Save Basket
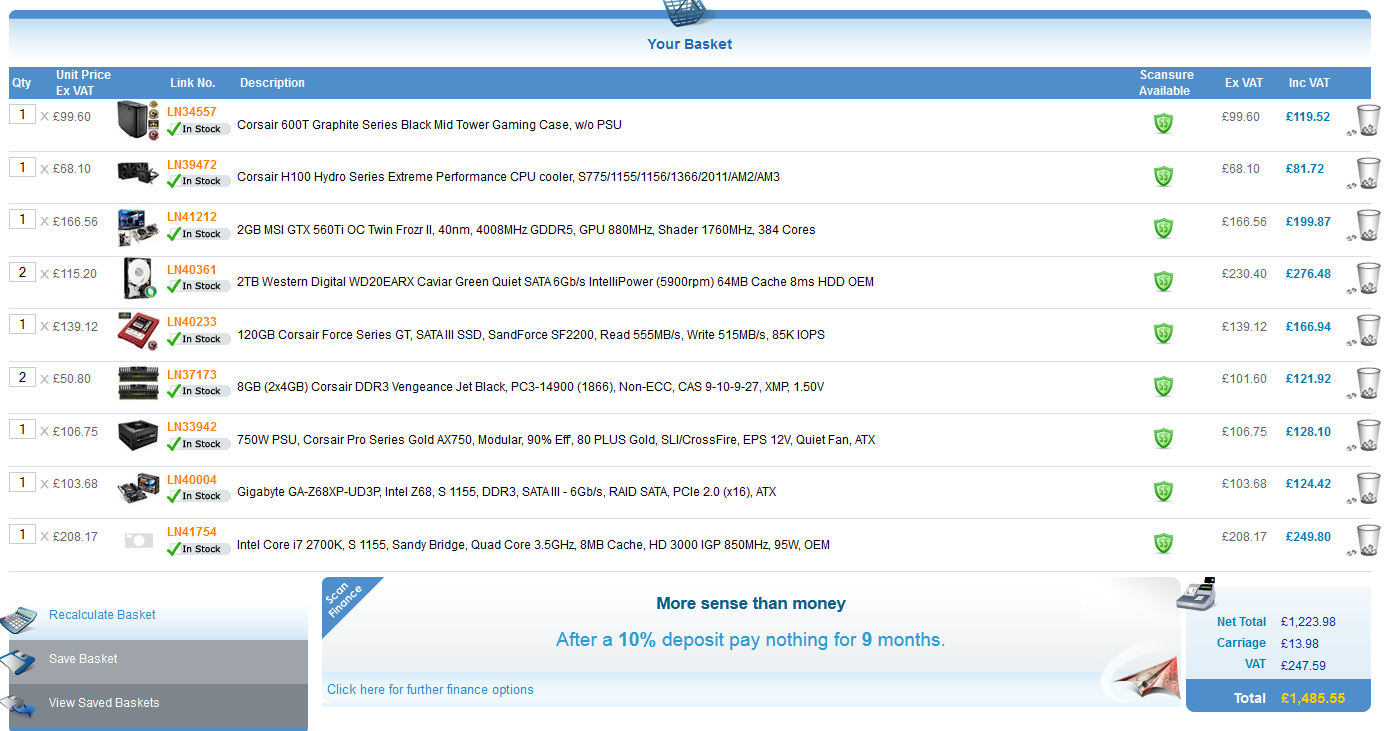Screen dimensions: 1387x731 click(83, 659)
